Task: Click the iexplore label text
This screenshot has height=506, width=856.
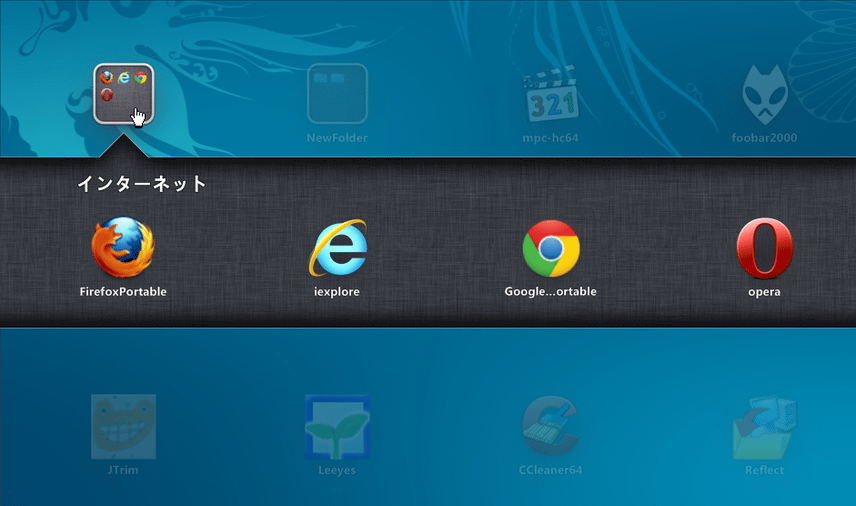Action: [x=337, y=291]
